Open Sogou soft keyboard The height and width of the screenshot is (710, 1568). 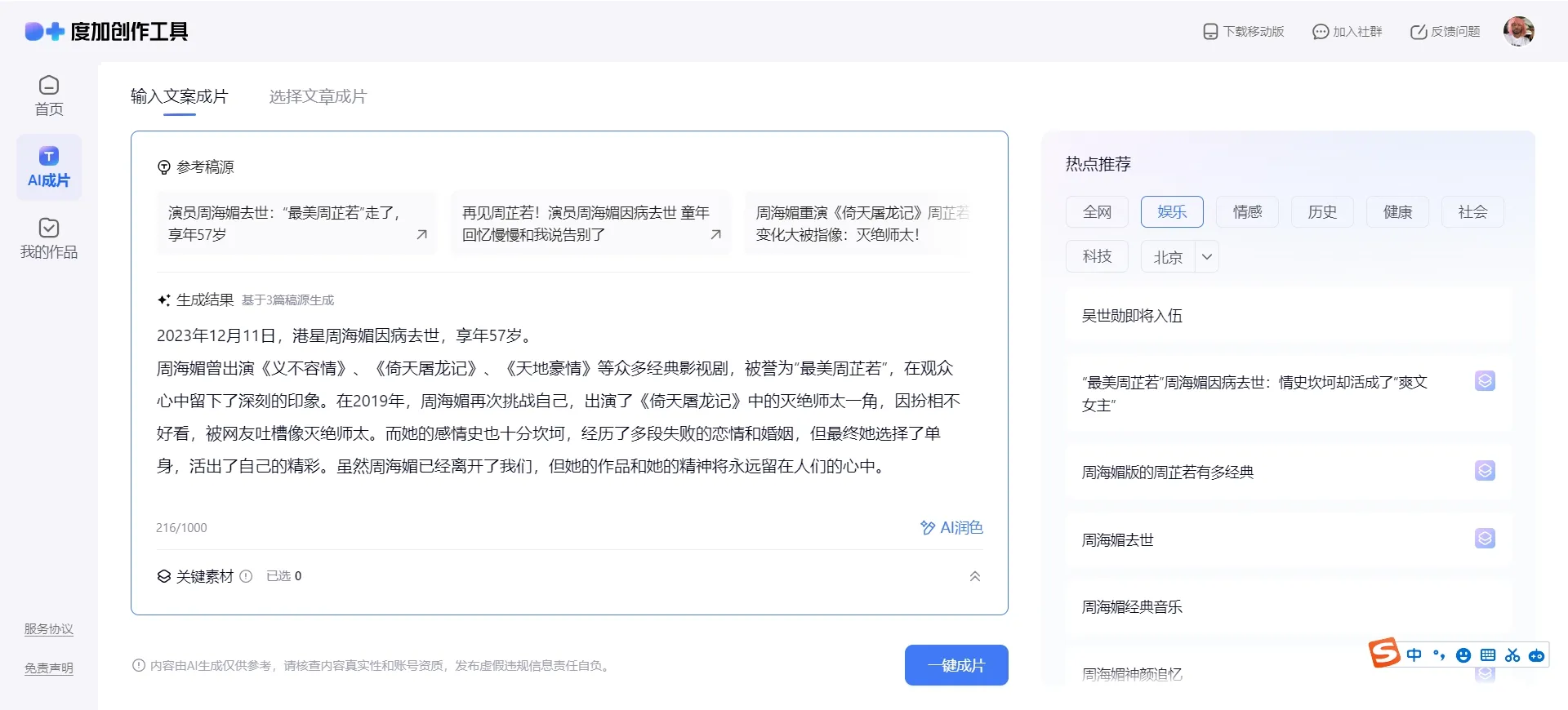1488,655
